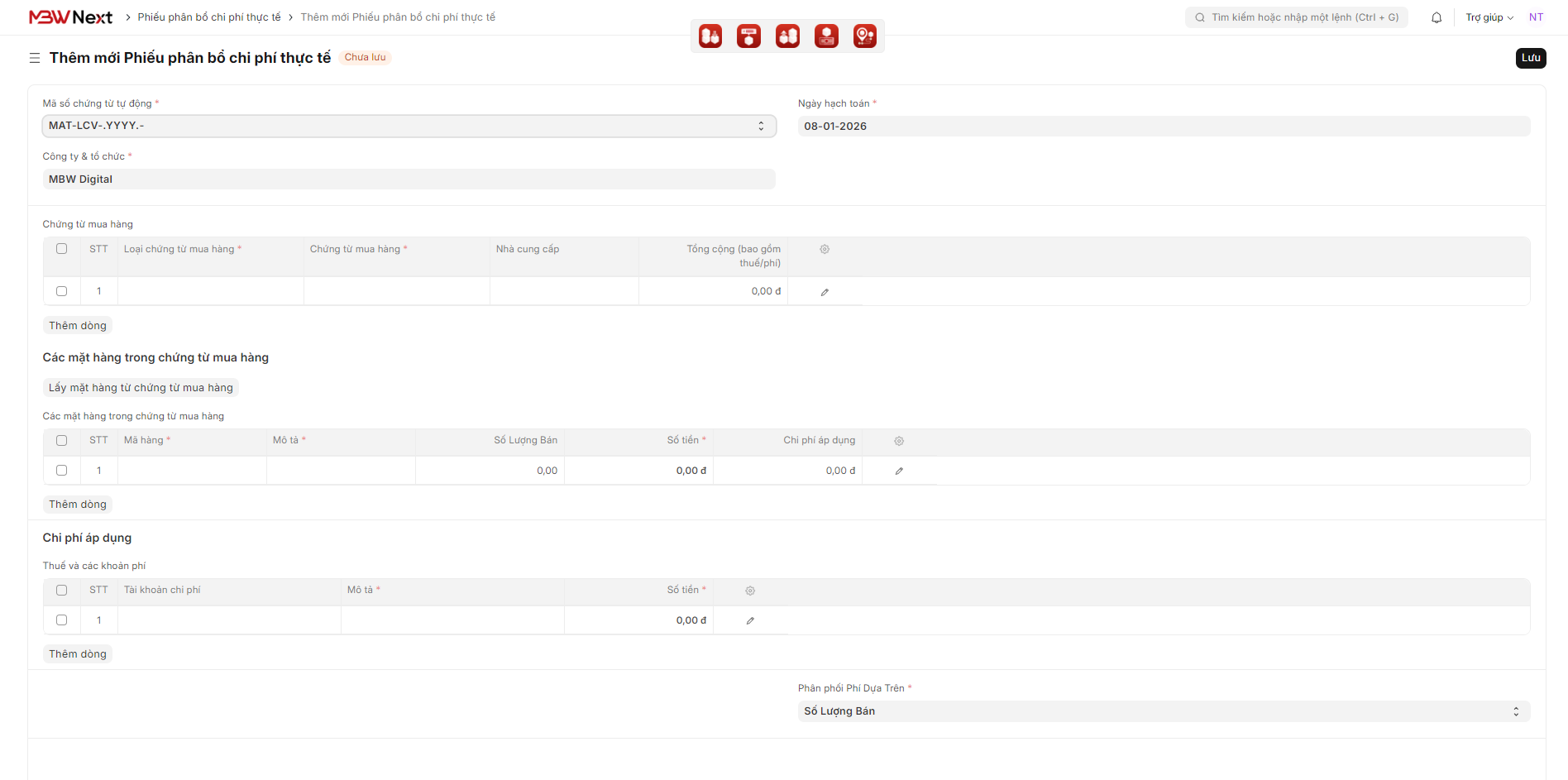1568x780 pixels.
Task: Click Lấy mặt hàng từ chứng từ mua hàng
Action: tap(141, 388)
